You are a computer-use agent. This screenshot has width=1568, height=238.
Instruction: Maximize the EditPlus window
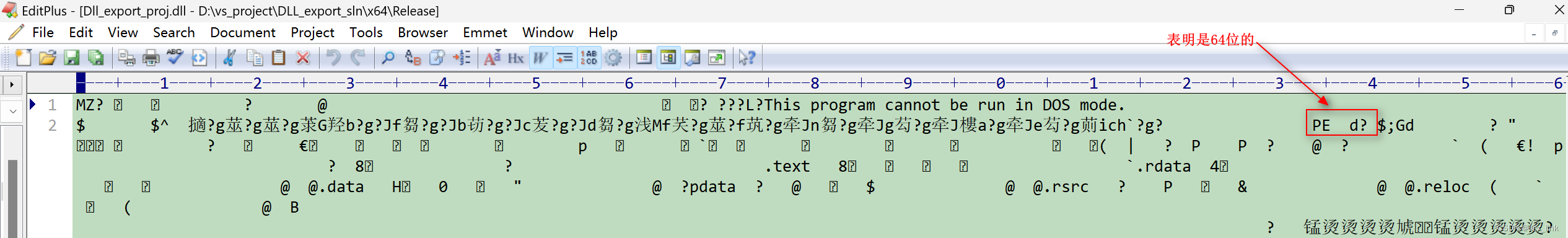pos(1509,10)
